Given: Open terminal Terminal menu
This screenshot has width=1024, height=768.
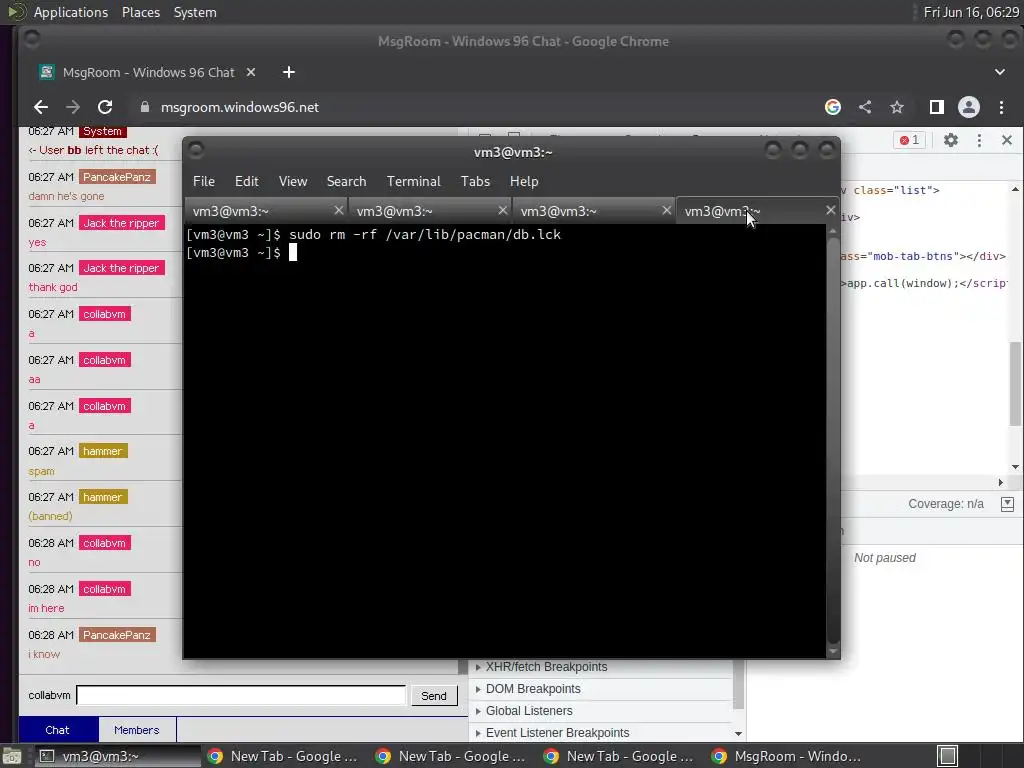Looking at the screenshot, I should tap(413, 182).
